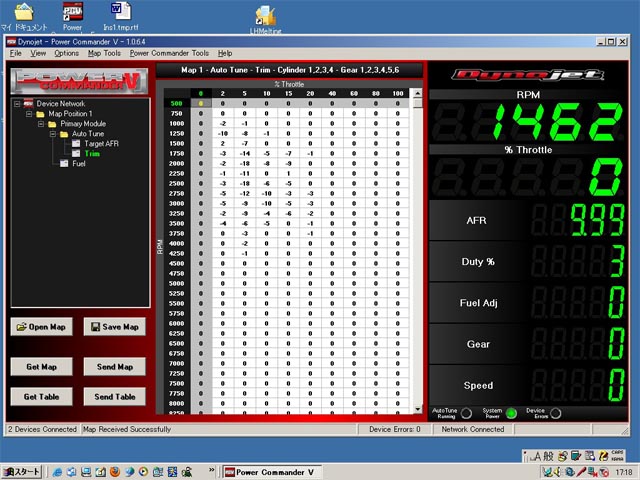Open the Ins1.tmp.rtf desktop file
This screenshot has height=480, width=640.
[121, 16]
